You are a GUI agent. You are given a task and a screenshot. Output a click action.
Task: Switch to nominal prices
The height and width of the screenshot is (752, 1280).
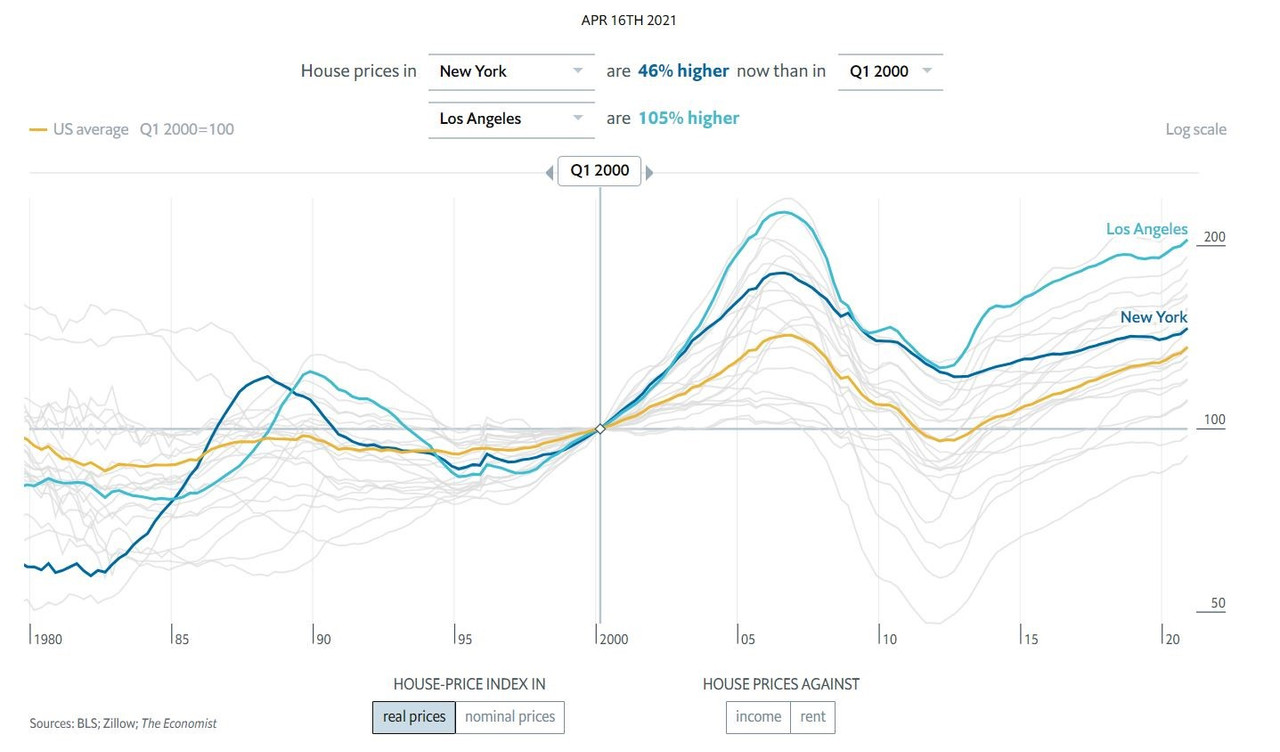tap(510, 717)
